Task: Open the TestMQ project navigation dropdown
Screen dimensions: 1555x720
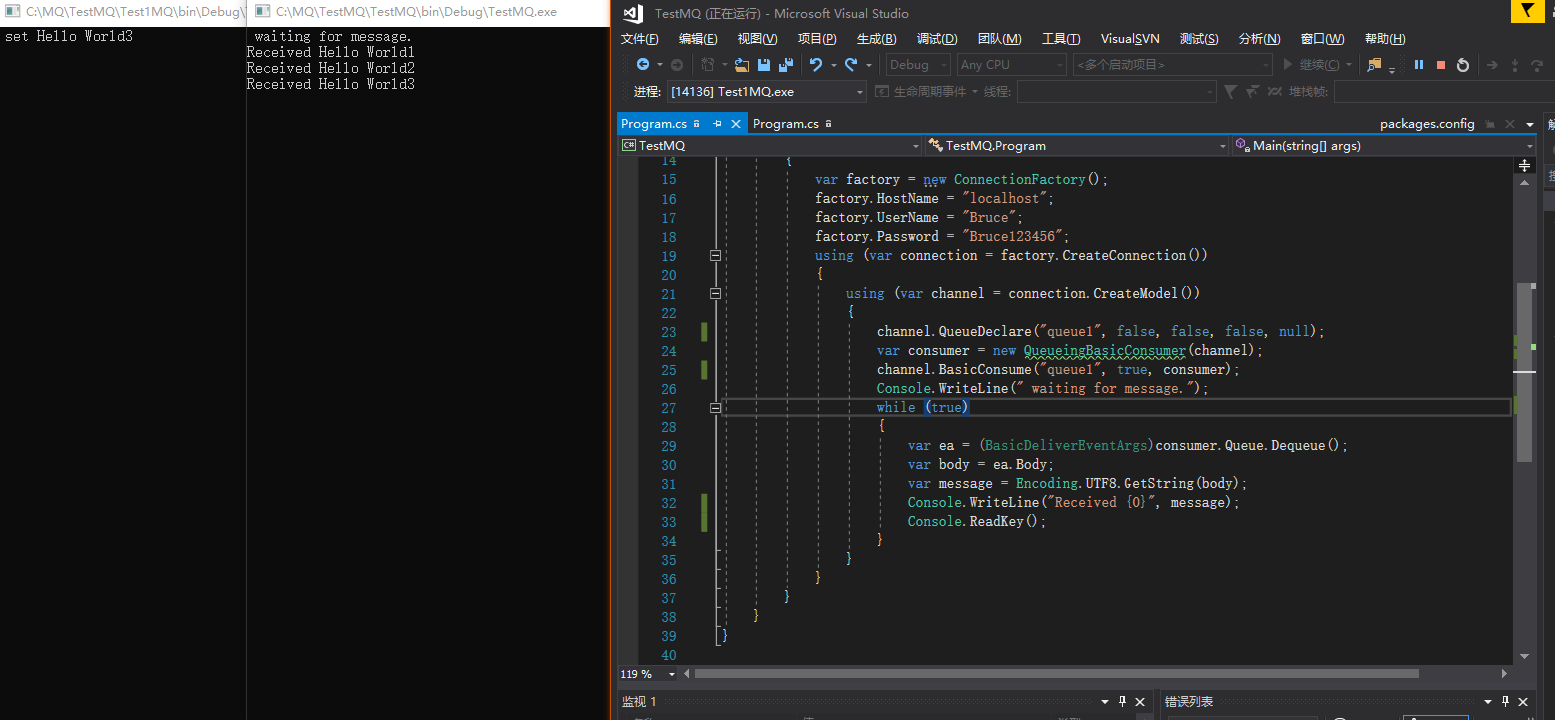Action: pos(769,145)
